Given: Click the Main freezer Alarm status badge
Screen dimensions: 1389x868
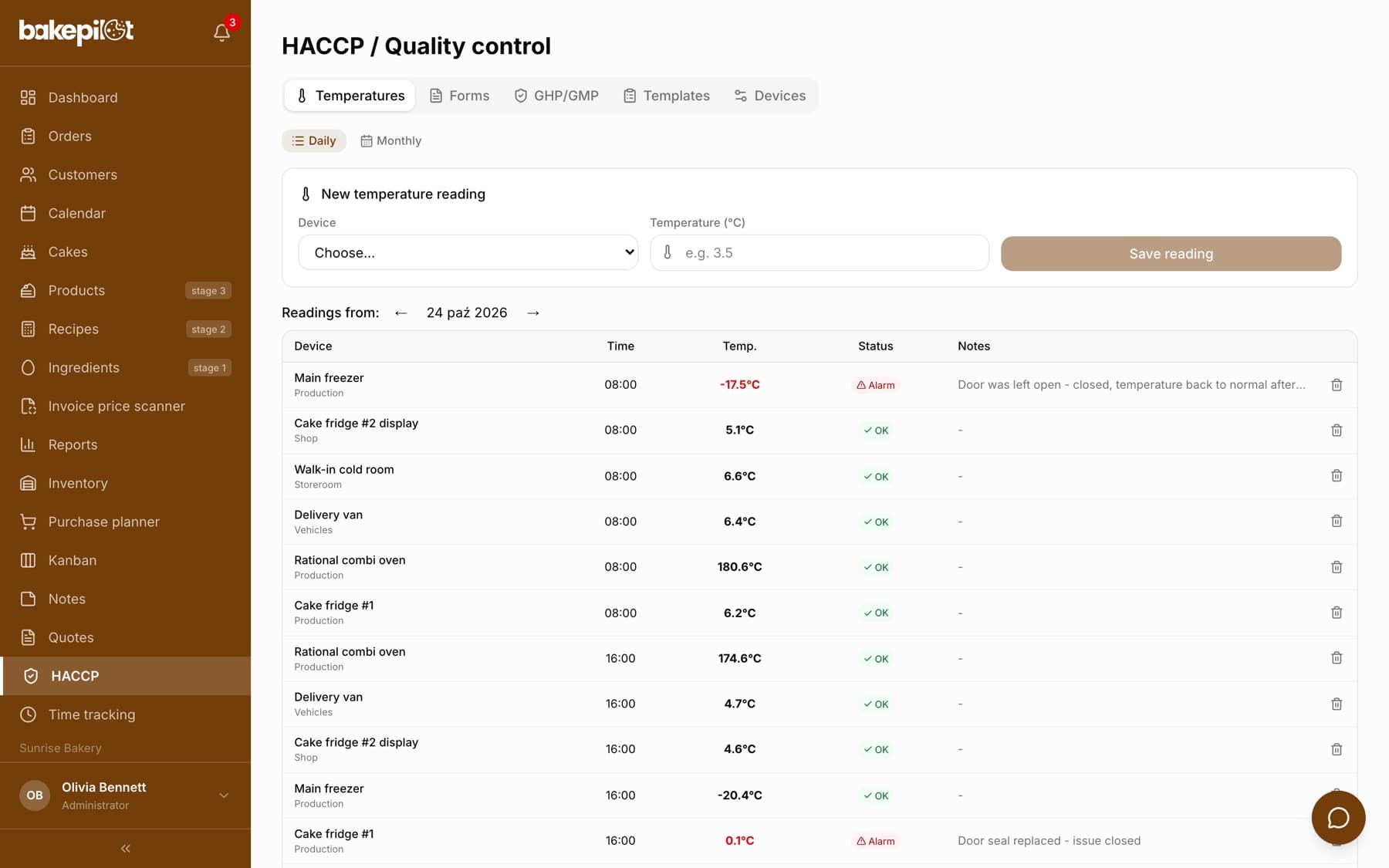Looking at the screenshot, I should tap(875, 385).
